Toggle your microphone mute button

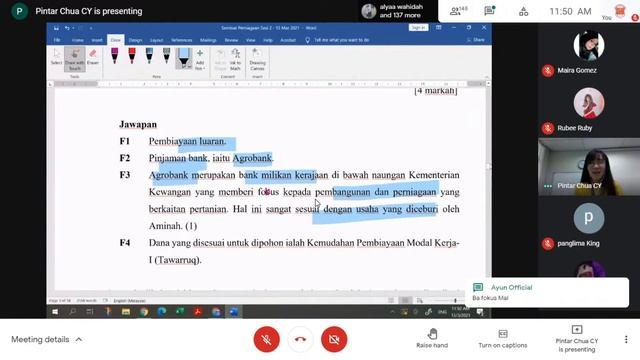click(267, 339)
